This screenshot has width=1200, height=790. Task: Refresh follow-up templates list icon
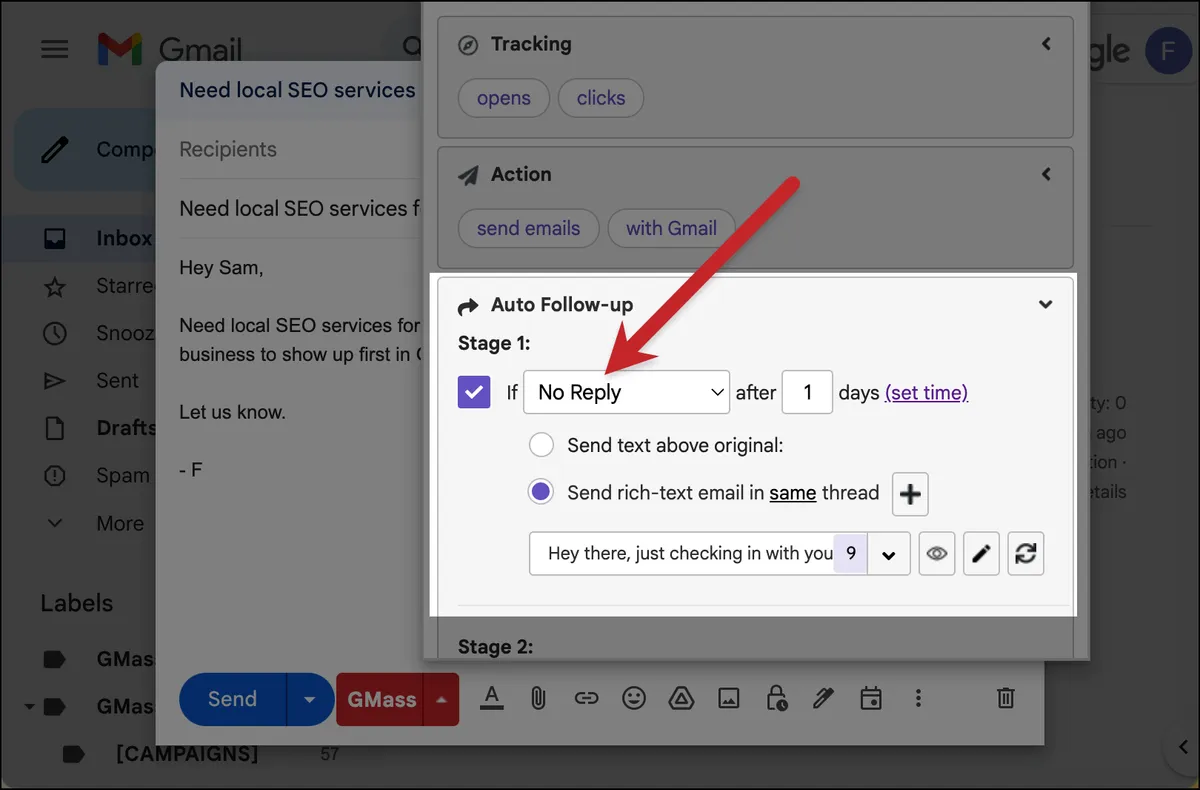(1025, 553)
